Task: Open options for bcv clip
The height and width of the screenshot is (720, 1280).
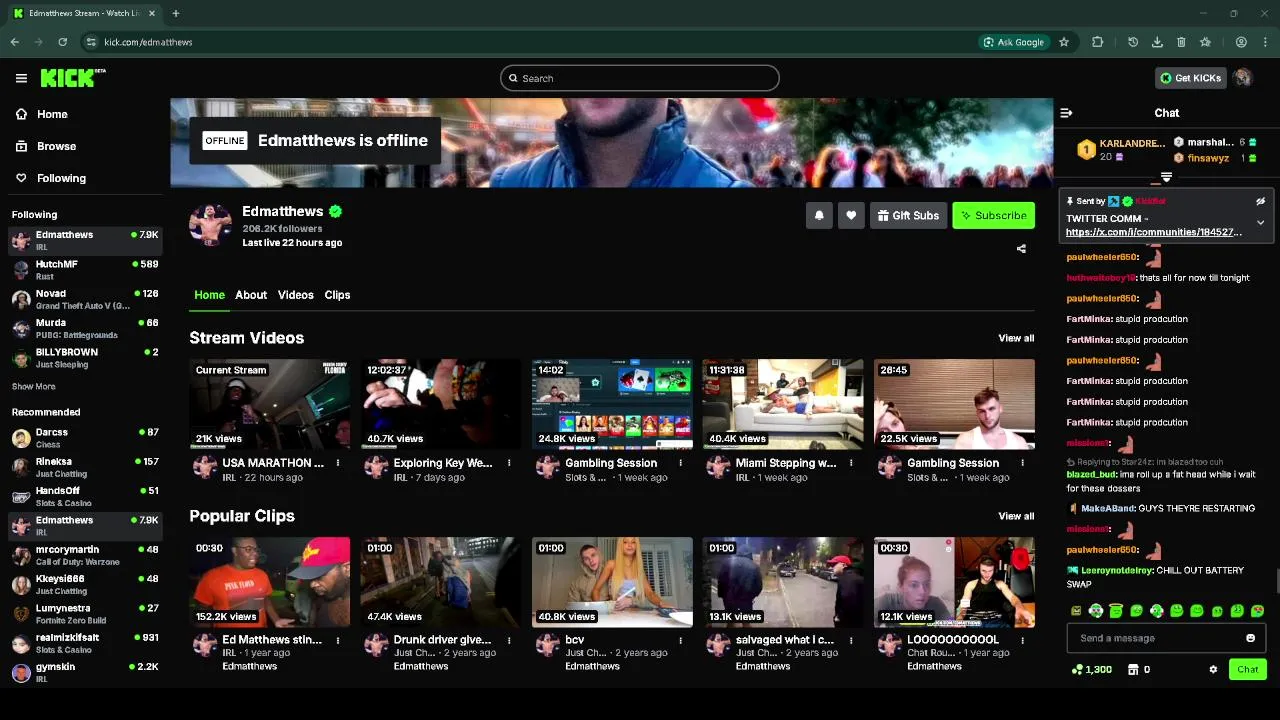Action: click(680, 640)
